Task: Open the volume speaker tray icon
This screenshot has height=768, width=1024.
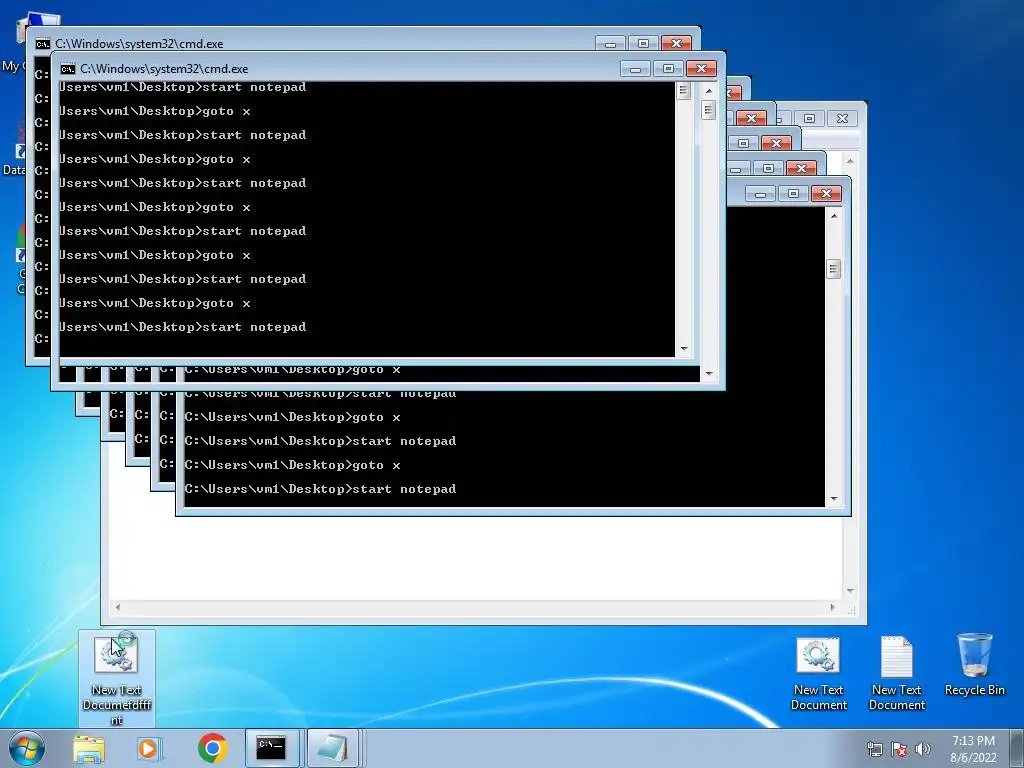Action: pyautogui.click(x=922, y=749)
